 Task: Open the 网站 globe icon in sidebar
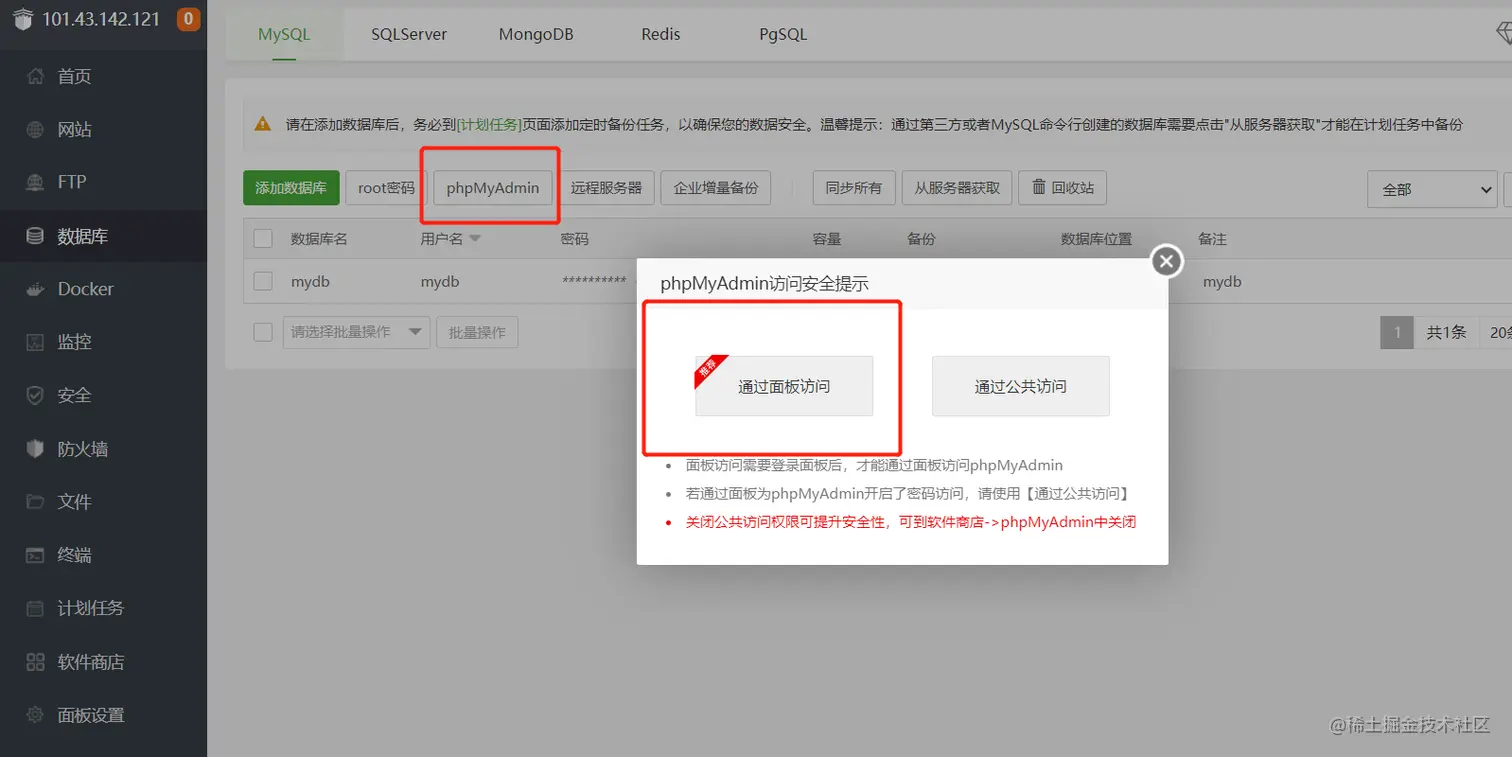(35, 130)
